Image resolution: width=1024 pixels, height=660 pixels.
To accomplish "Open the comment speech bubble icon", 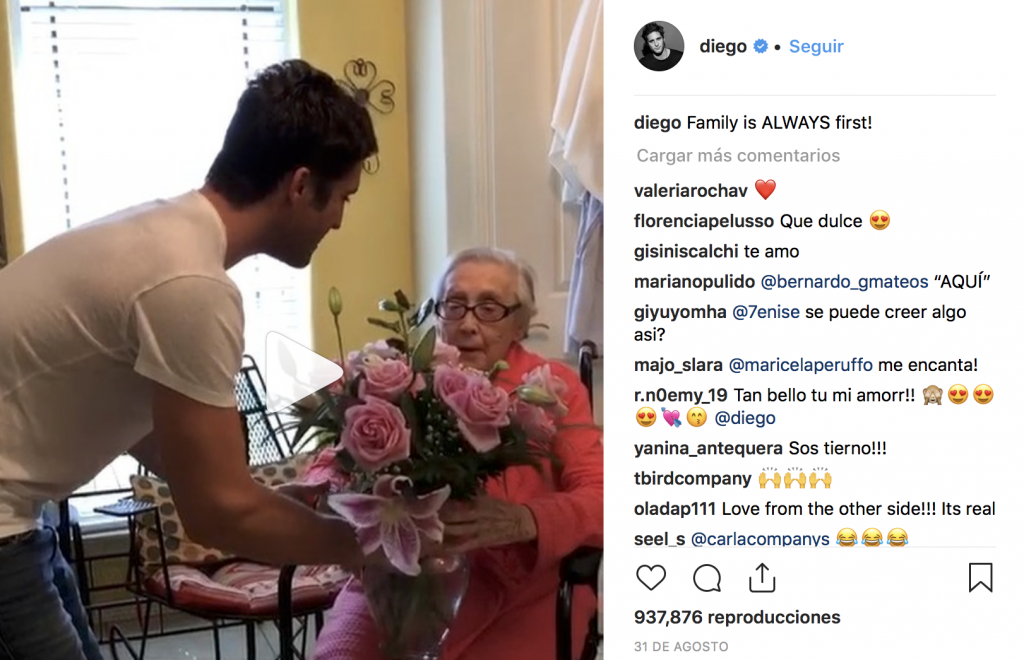I will [x=707, y=578].
